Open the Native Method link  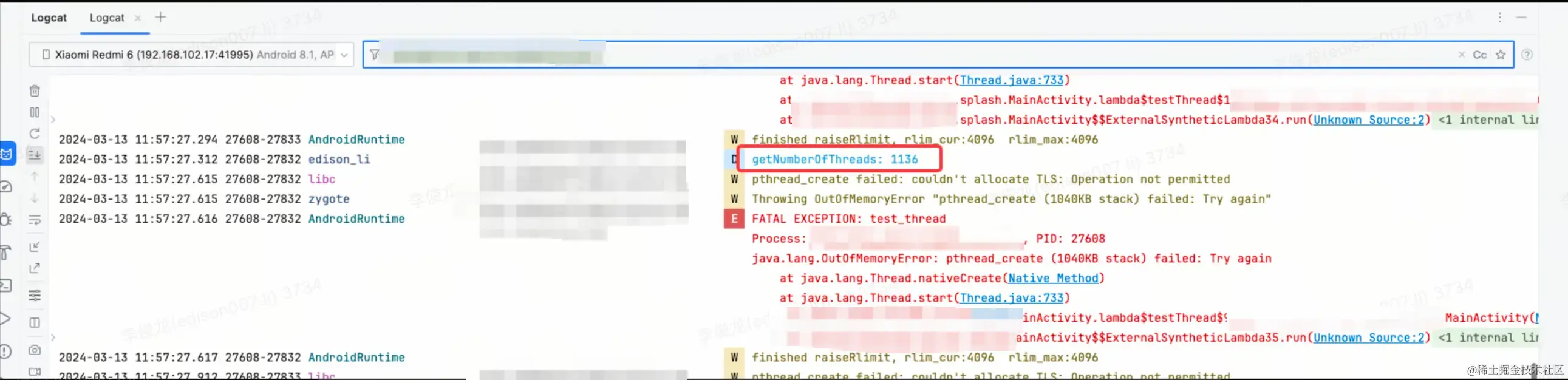tap(1053, 279)
